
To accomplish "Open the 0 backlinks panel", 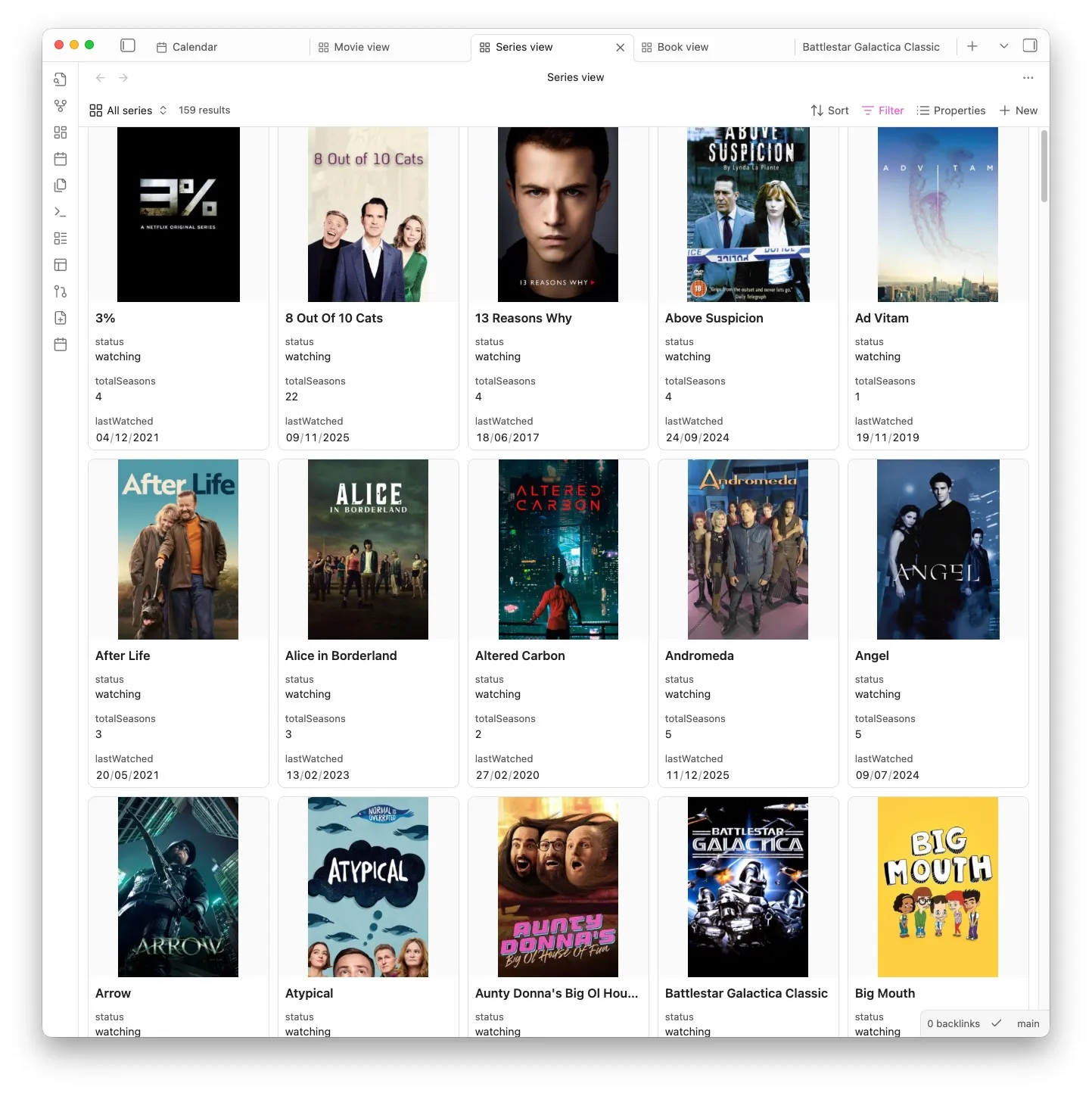I will (x=952, y=1023).
